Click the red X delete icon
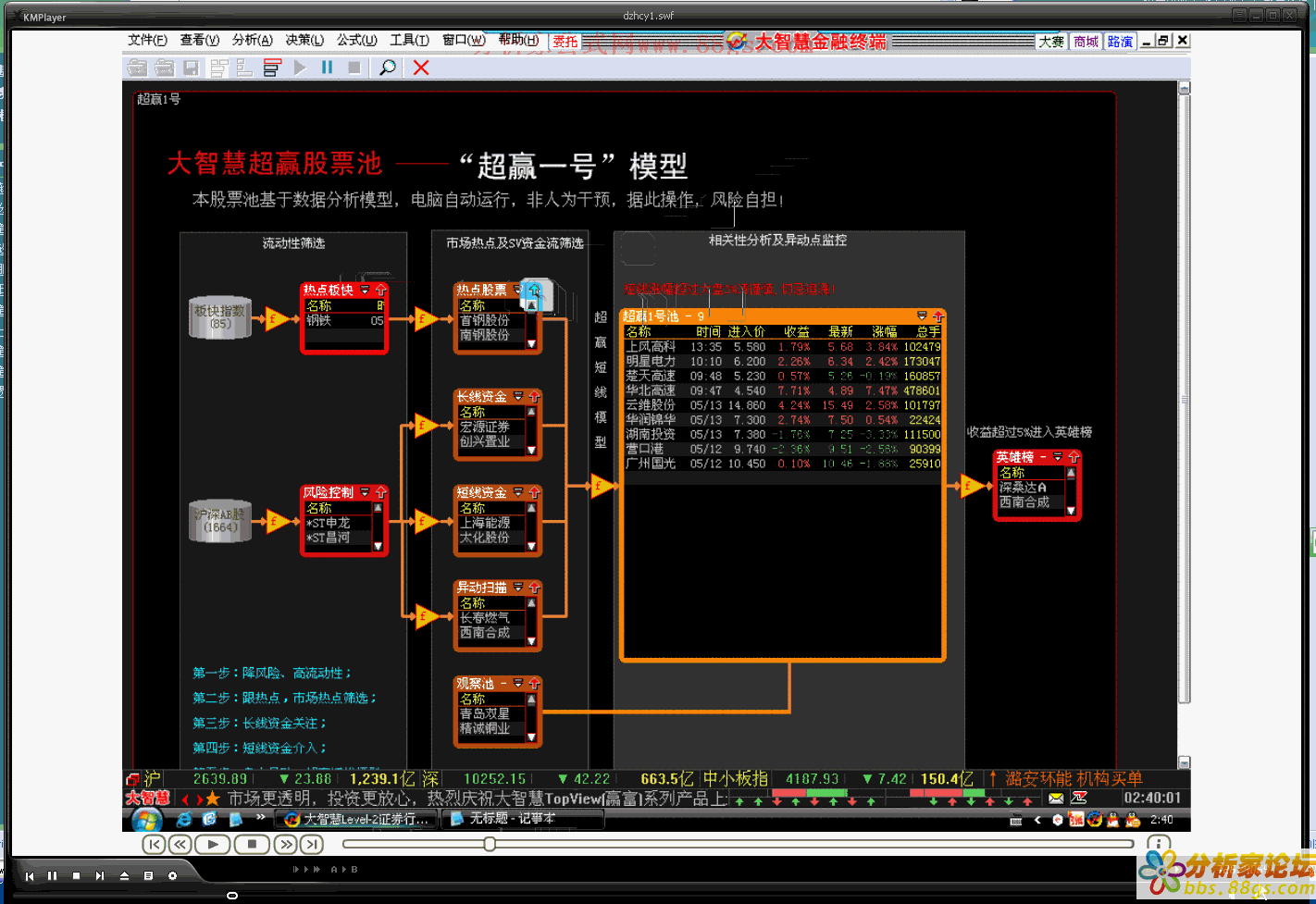The height and width of the screenshot is (904, 1316). point(421,68)
